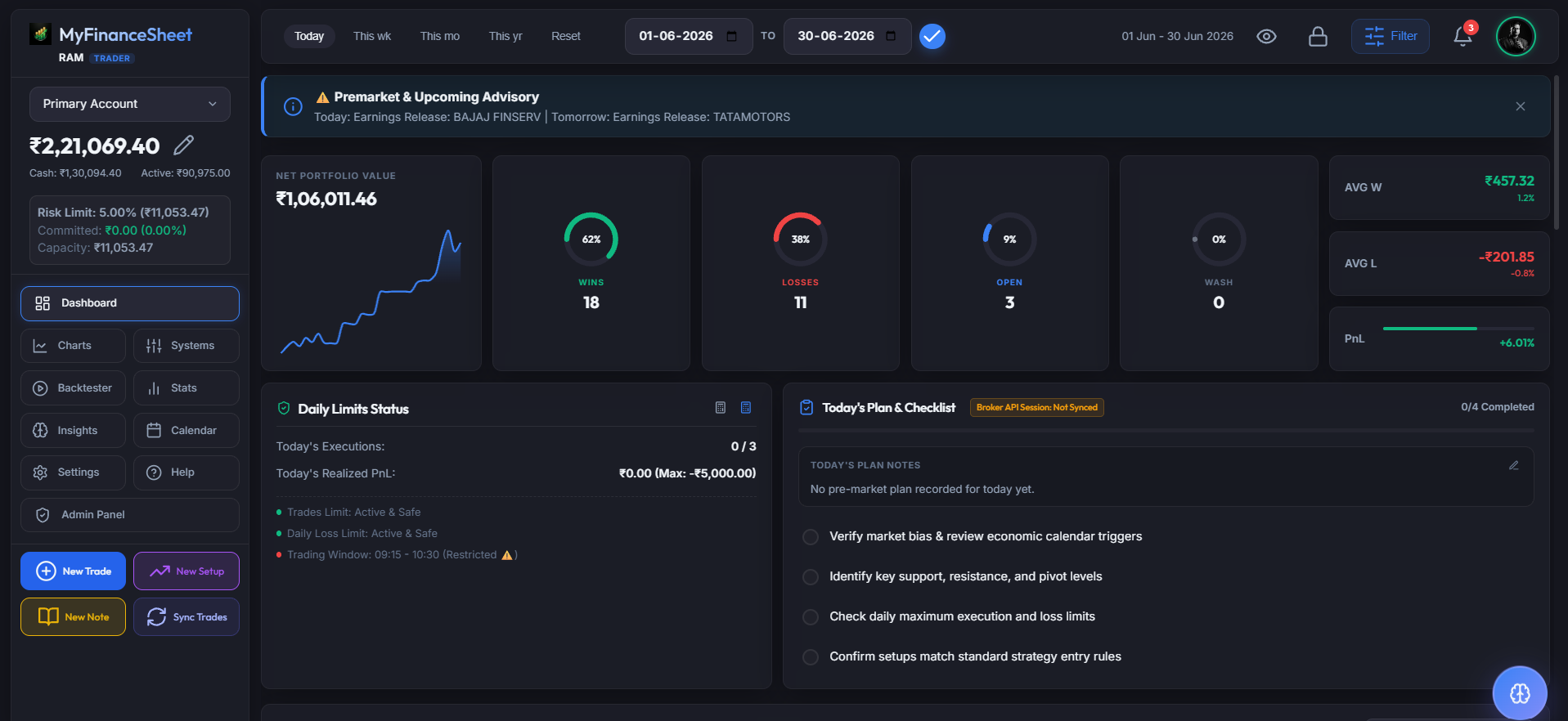The image size is (1568, 721).
Task: Sync Trades from broker
Action: [x=186, y=617]
